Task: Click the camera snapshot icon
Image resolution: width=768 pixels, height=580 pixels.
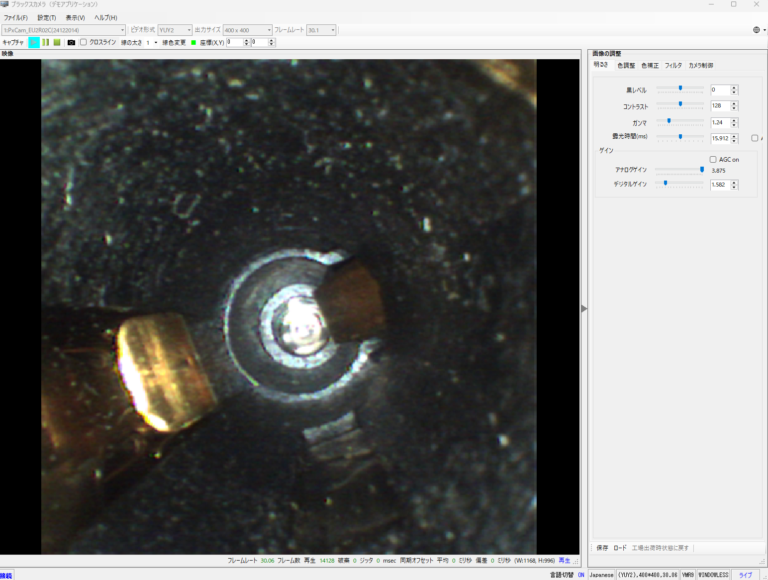Action: click(71, 42)
